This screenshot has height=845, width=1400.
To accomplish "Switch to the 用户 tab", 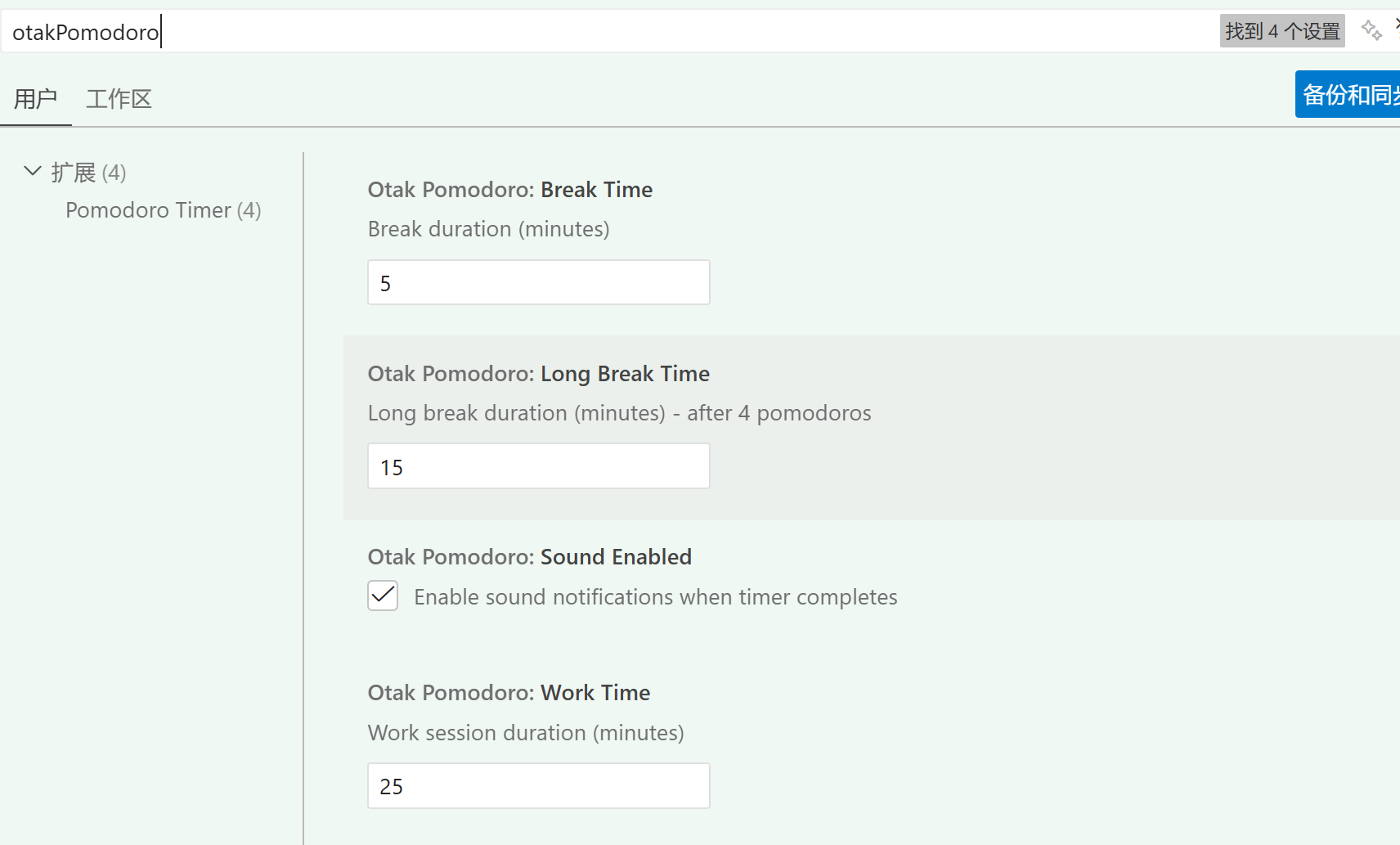I will coord(35,99).
